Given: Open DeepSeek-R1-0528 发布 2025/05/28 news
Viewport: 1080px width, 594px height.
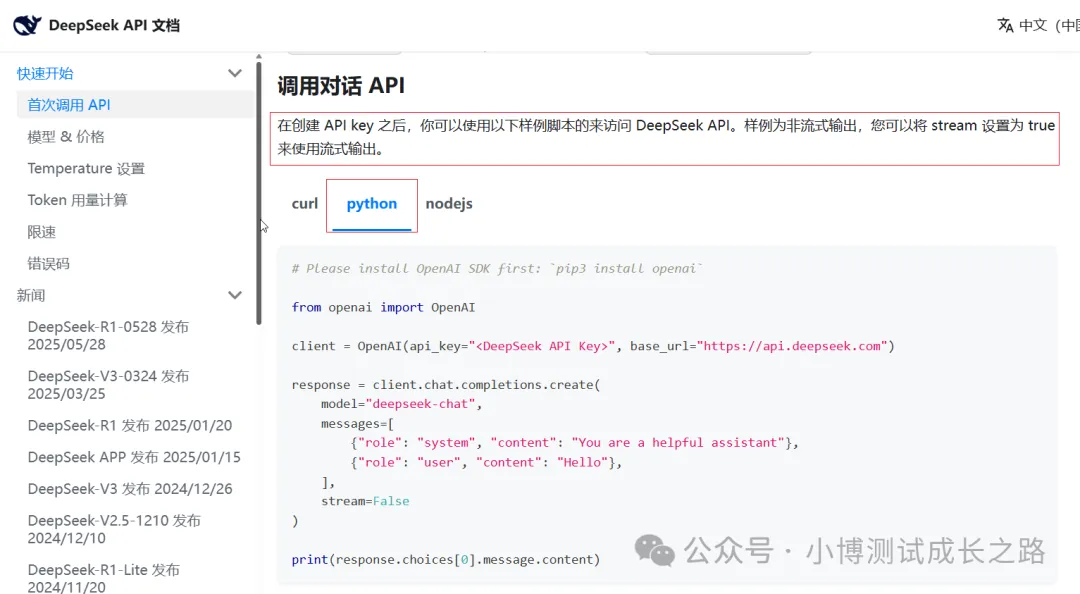Looking at the screenshot, I should click(x=108, y=336).
